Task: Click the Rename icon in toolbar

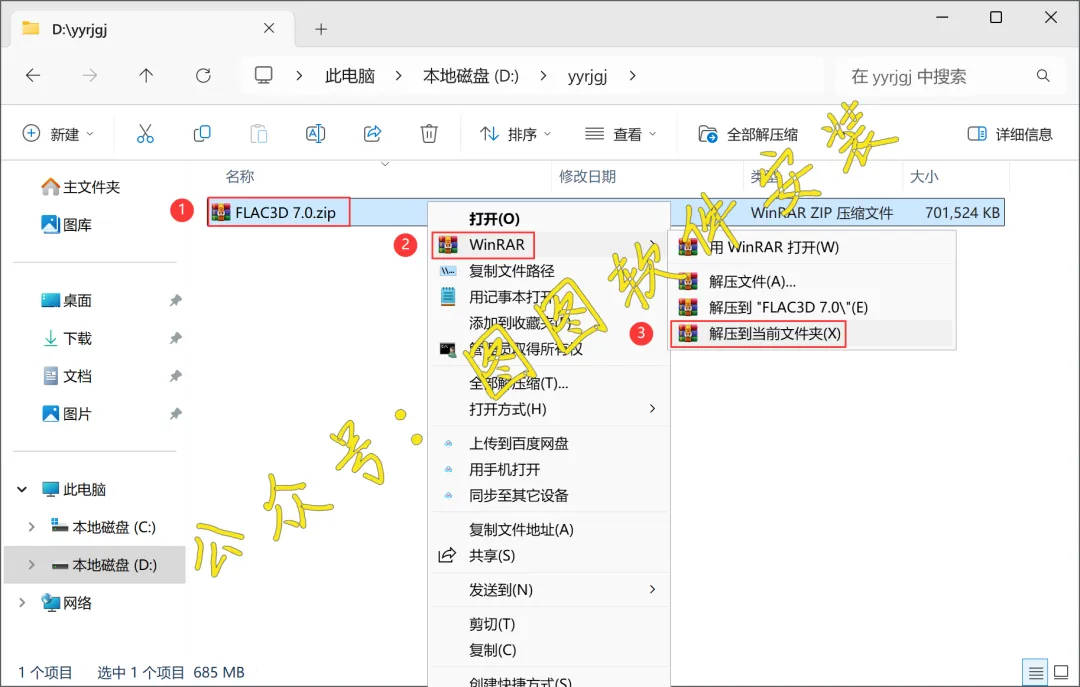Action: tap(315, 134)
